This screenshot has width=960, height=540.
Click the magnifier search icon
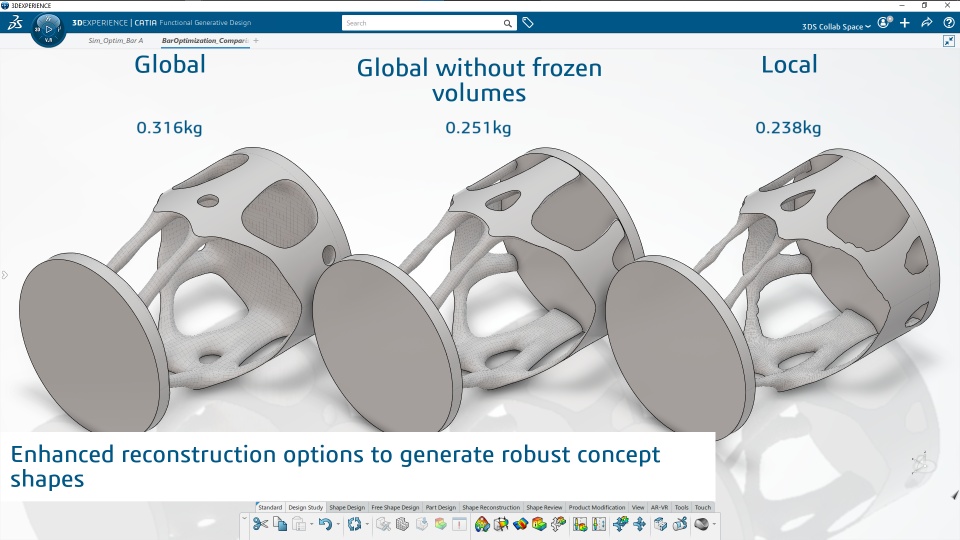tap(508, 23)
